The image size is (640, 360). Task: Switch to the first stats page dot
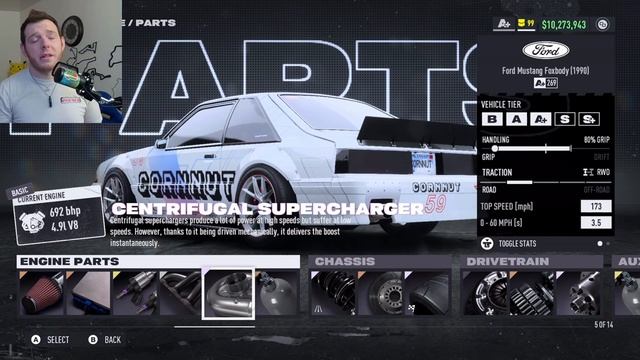pos(600,244)
